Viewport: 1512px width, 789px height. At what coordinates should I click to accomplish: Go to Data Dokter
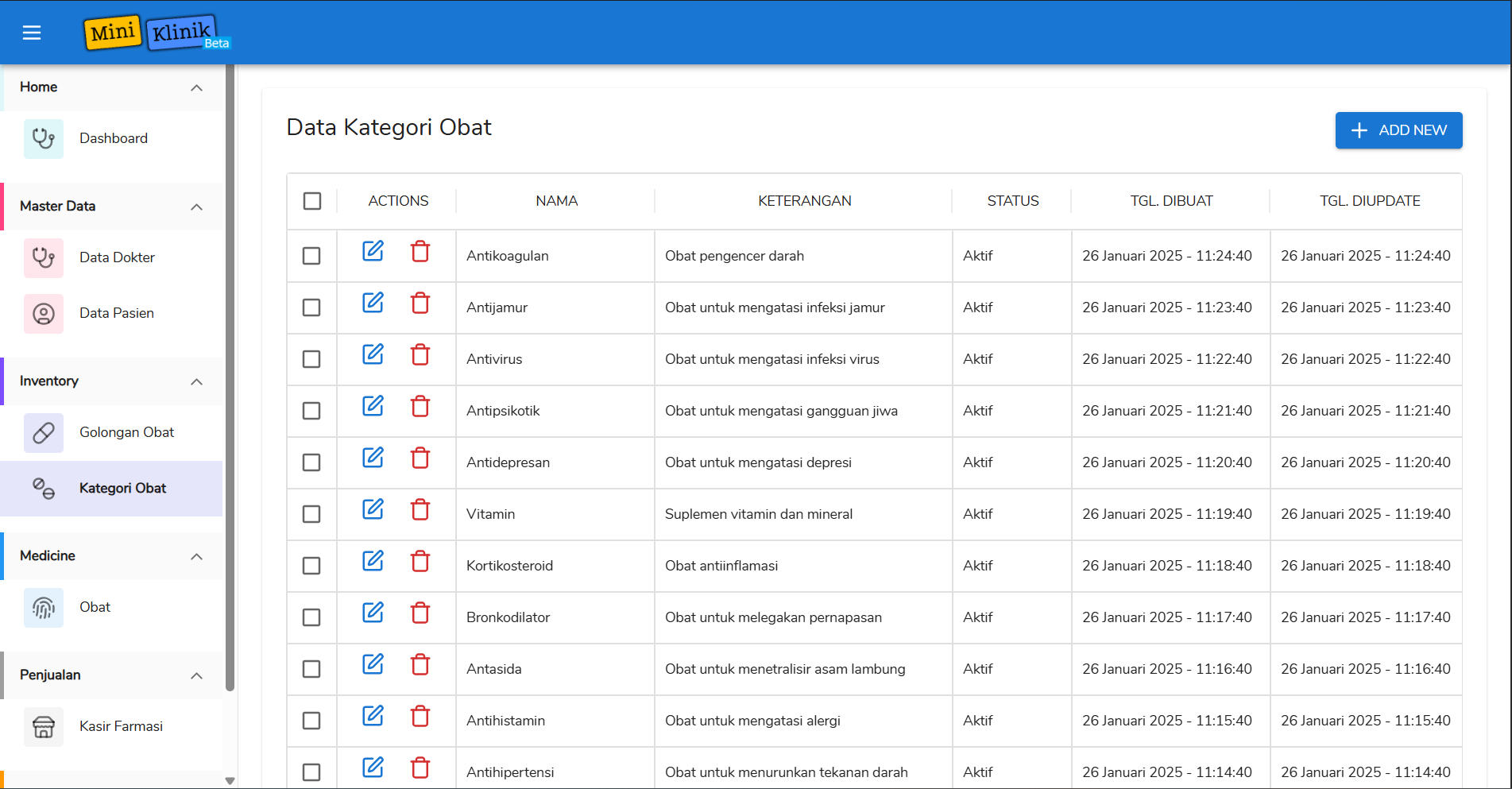113,257
